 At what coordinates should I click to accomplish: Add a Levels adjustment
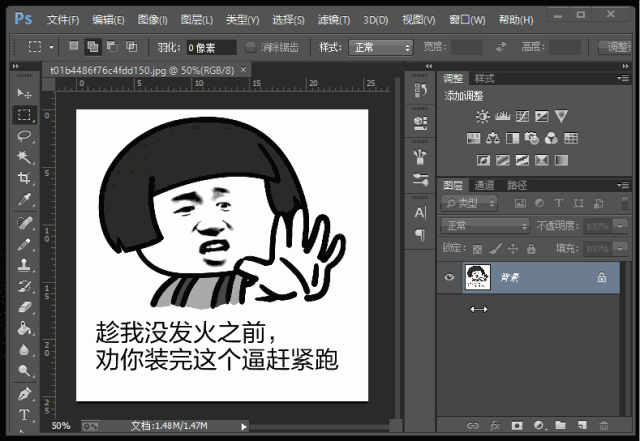click(x=502, y=116)
